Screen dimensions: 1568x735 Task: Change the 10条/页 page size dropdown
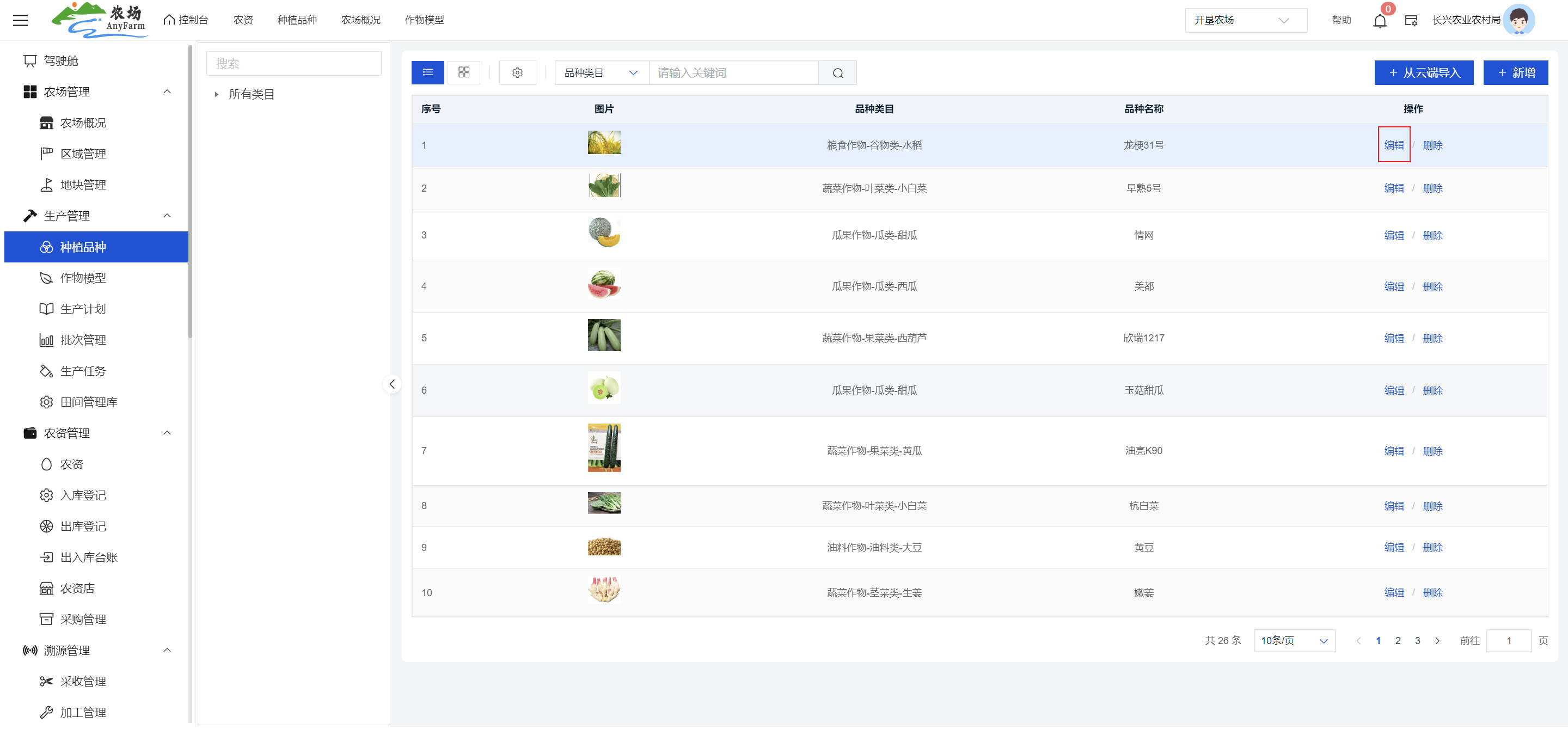[x=1294, y=640]
